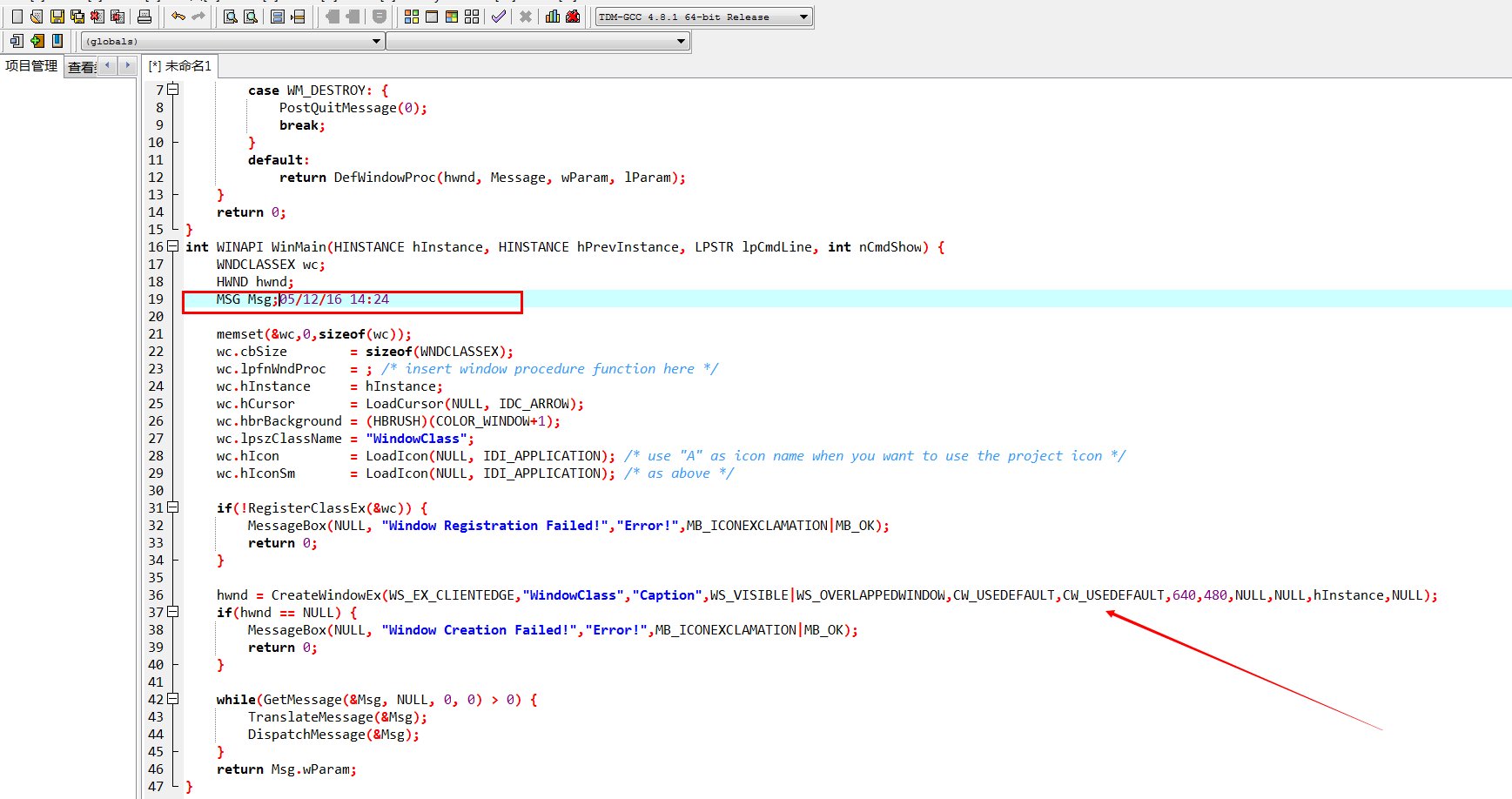
Task: Click the Compile grid icon
Action: coord(412,17)
